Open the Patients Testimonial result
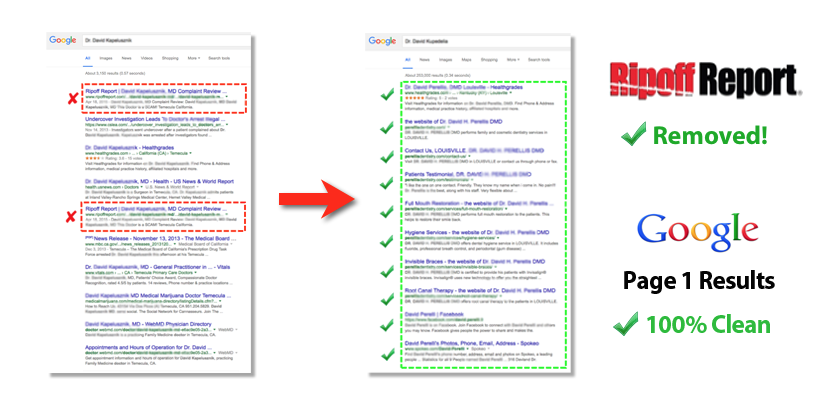The width and height of the screenshot is (830, 400). tap(468, 174)
